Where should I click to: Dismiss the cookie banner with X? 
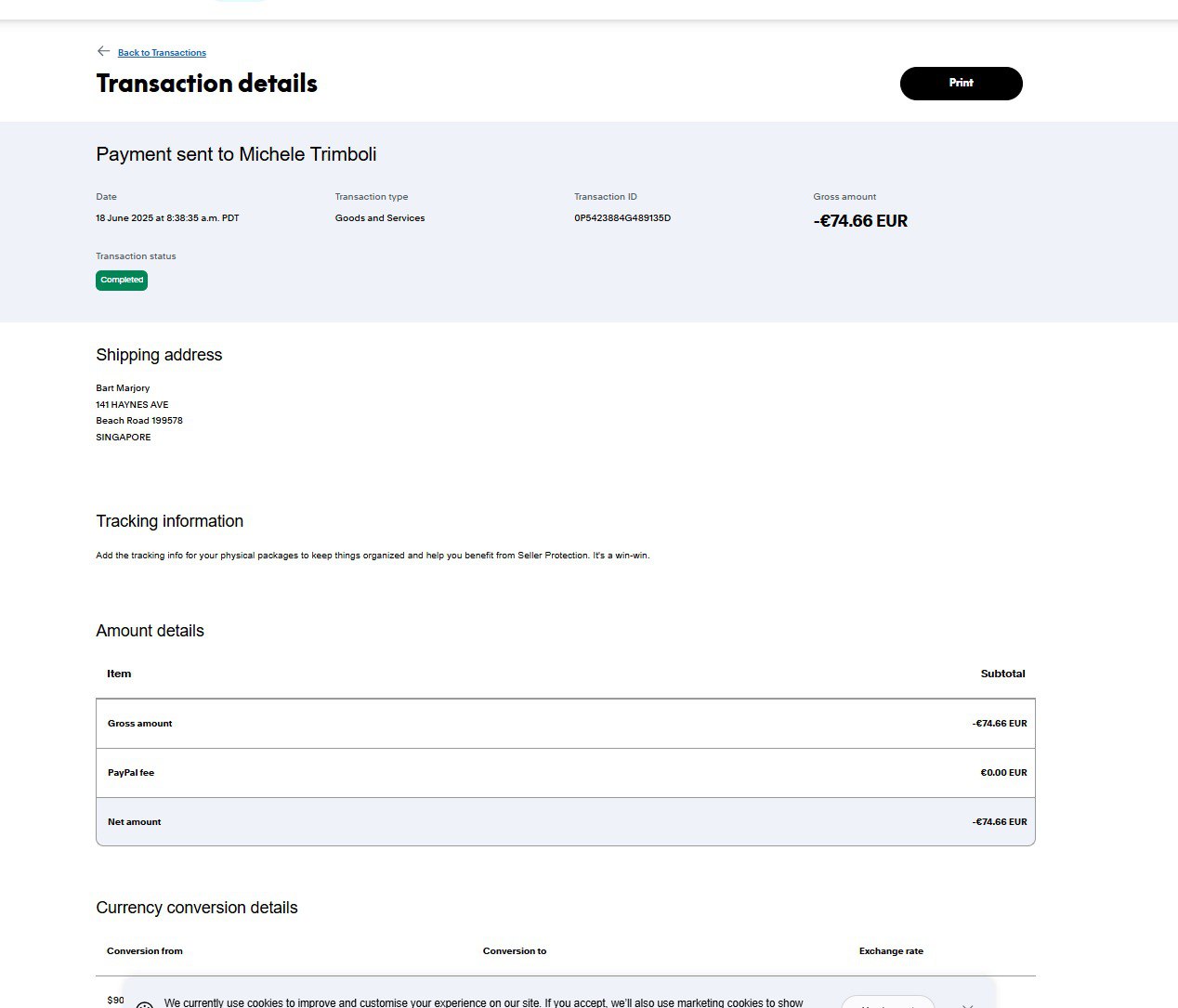pyautogui.click(x=967, y=1005)
